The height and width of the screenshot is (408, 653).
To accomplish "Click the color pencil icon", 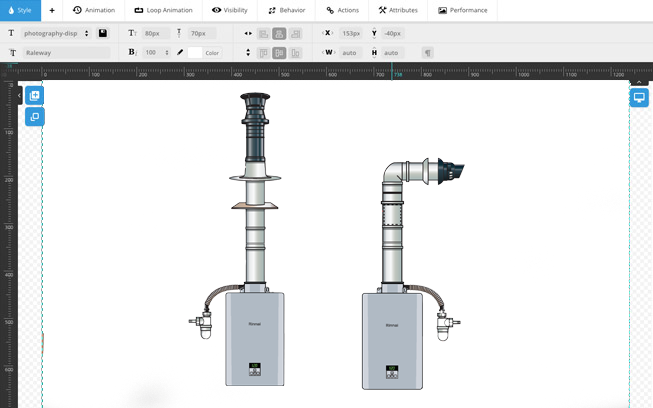I will pyautogui.click(x=180, y=52).
